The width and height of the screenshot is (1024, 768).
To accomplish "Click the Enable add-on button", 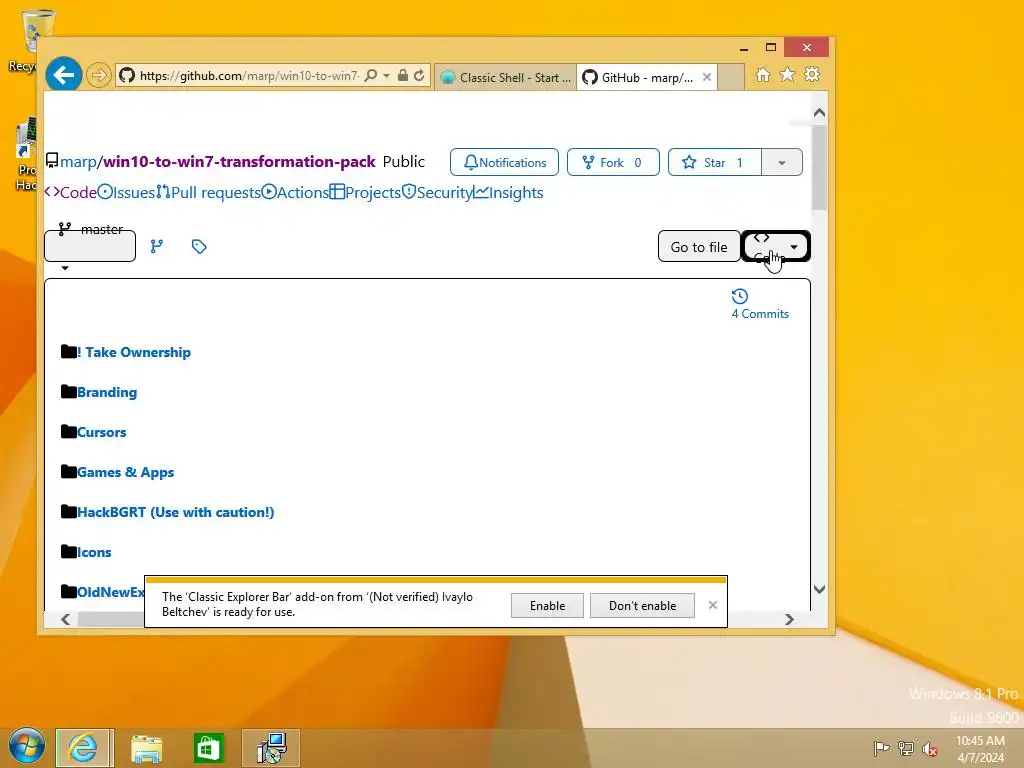I will (547, 605).
